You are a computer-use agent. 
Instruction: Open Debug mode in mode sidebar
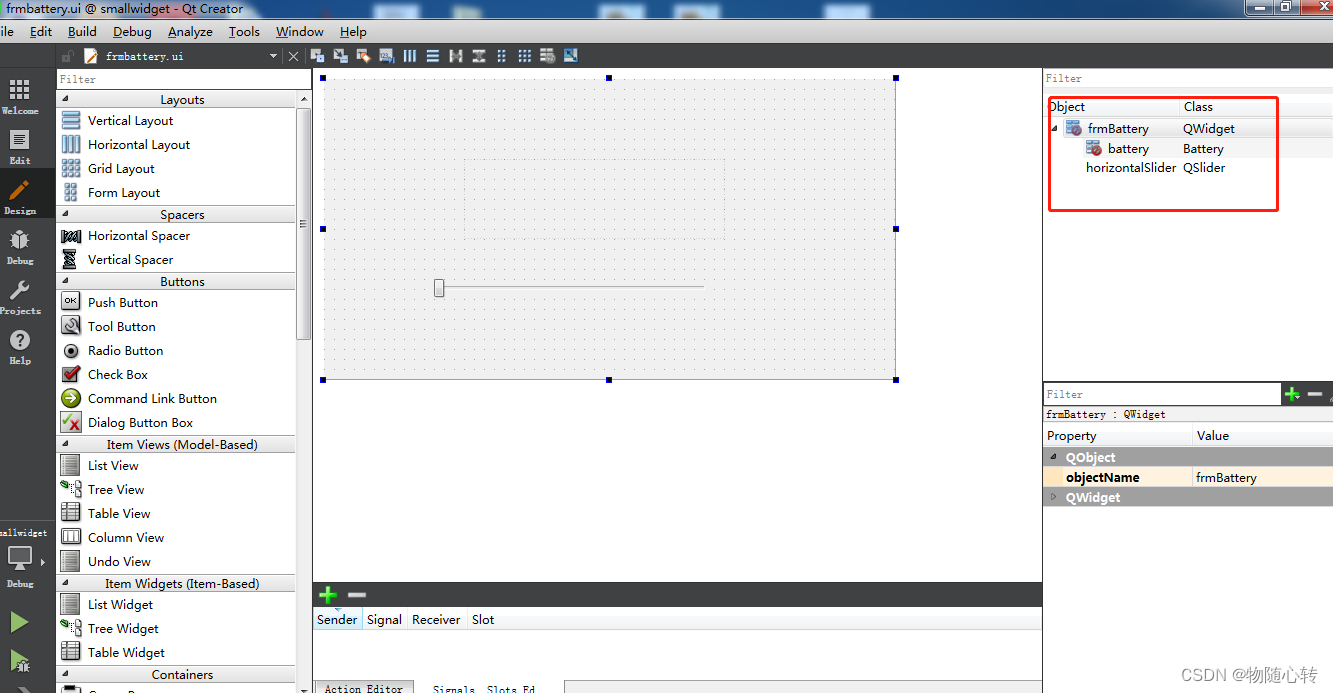(x=20, y=247)
